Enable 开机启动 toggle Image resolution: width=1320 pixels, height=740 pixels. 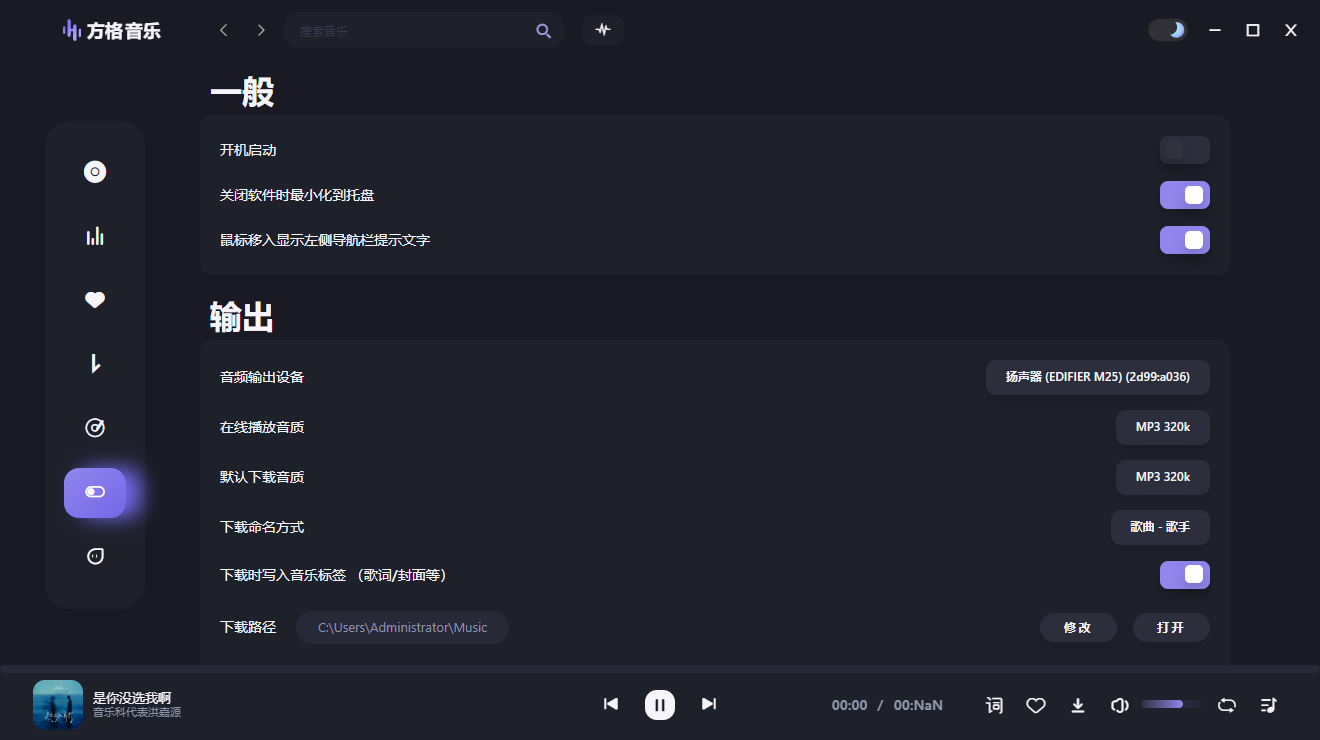[x=1184, y=149]
